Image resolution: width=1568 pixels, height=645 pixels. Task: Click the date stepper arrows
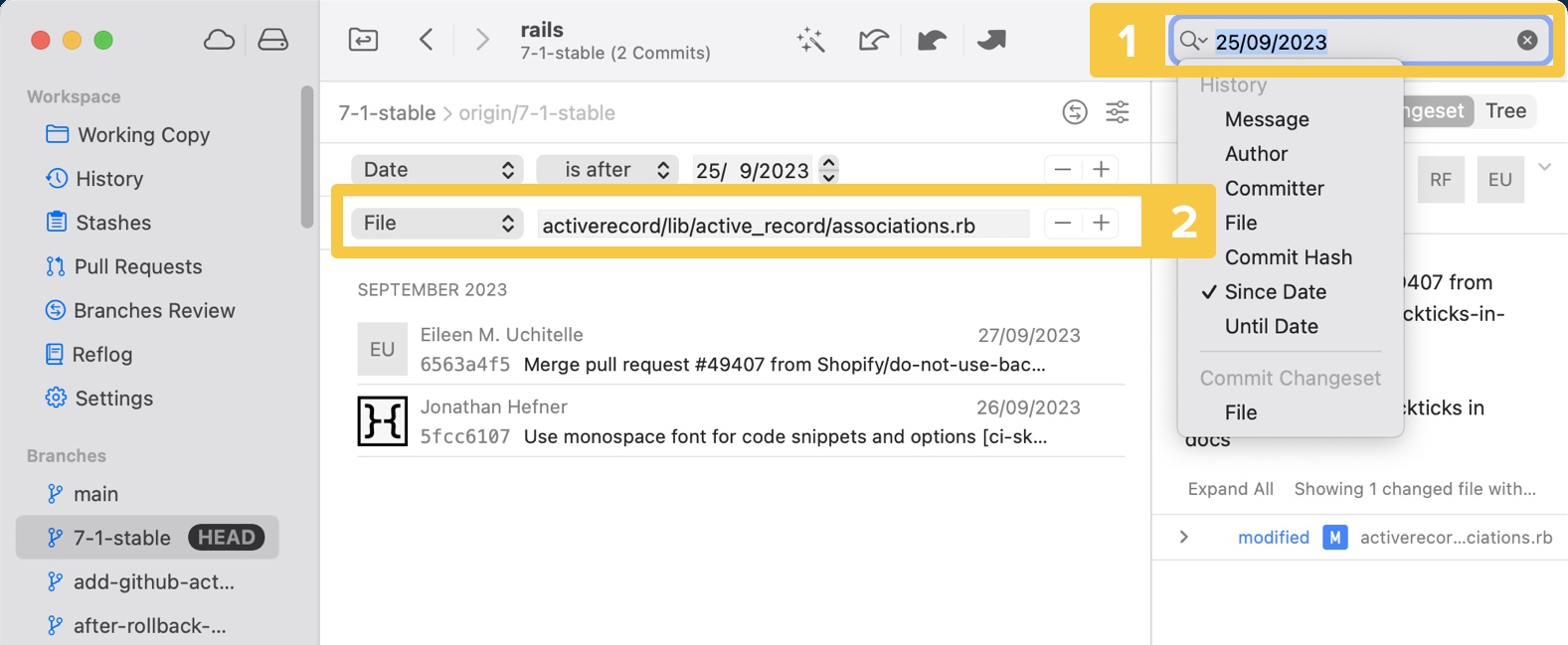pos(828,170)
